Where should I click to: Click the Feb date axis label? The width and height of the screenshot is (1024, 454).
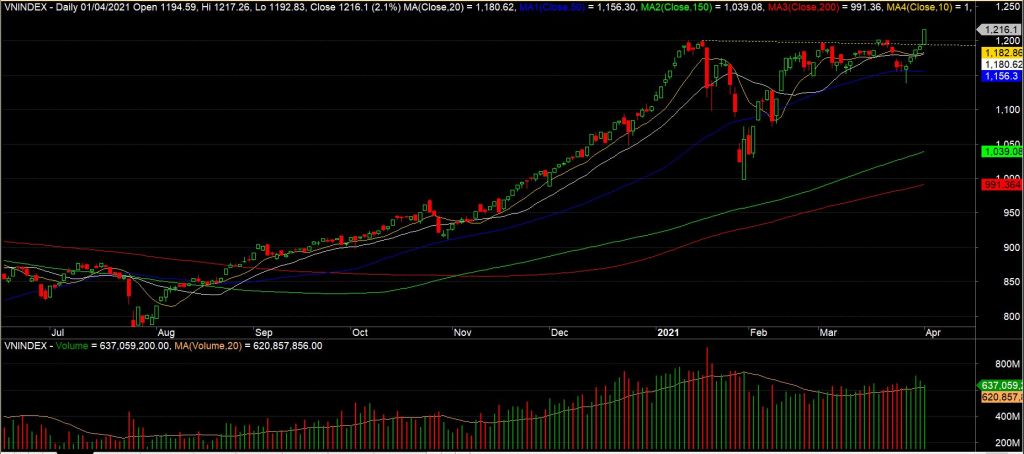point(758,332)
